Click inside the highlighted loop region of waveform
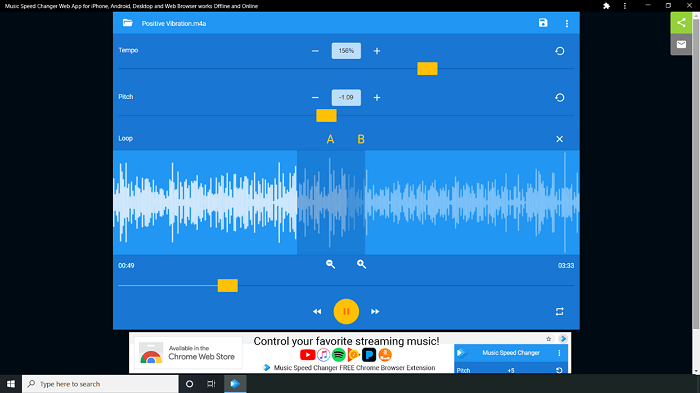The height and width of the screenshot is (393, 700). click(x=331, y=202)
